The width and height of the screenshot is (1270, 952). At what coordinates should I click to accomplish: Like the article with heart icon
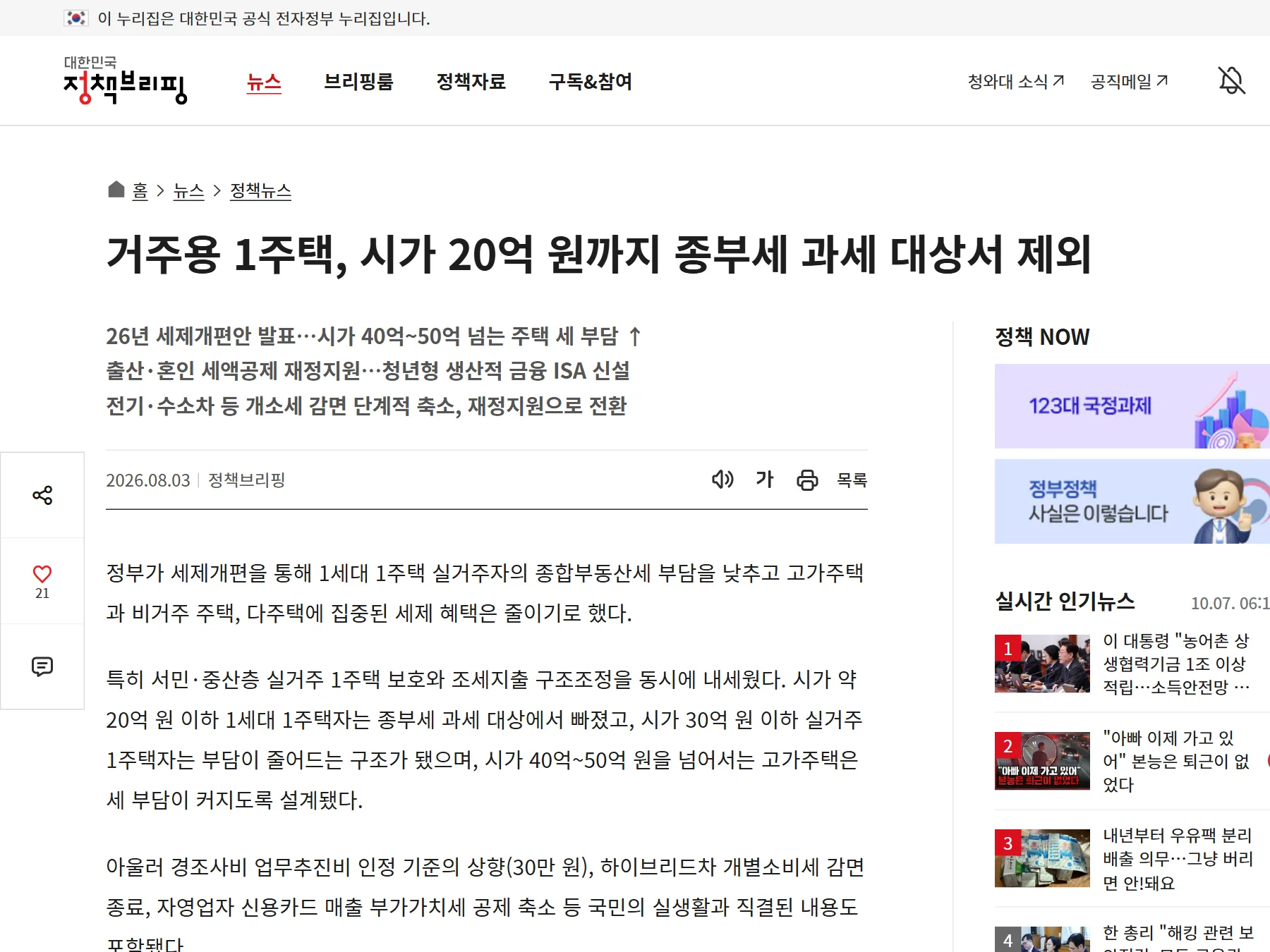pos(42,573)
